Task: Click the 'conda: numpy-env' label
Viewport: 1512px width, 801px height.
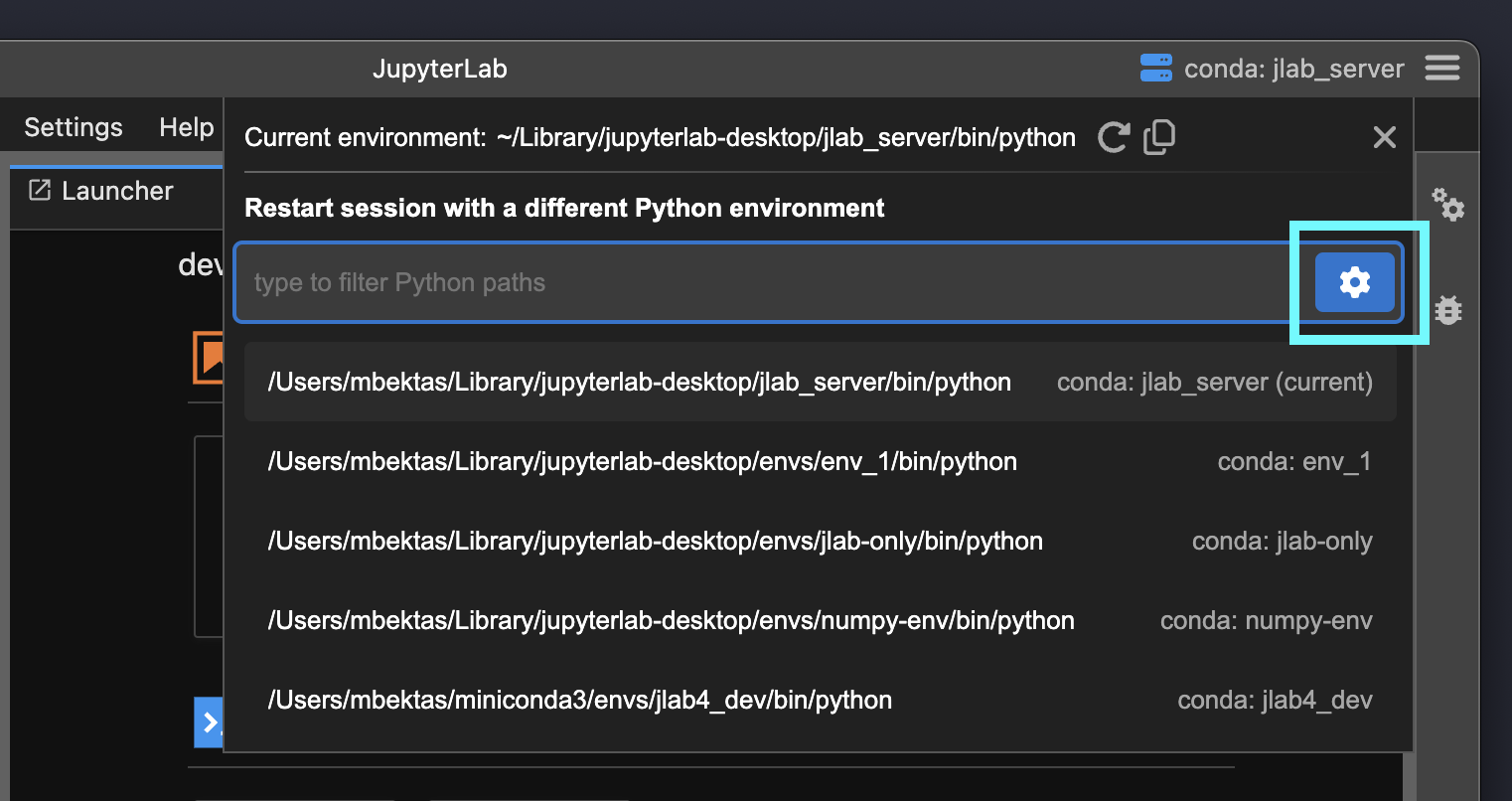Action: coord(1267,620)
